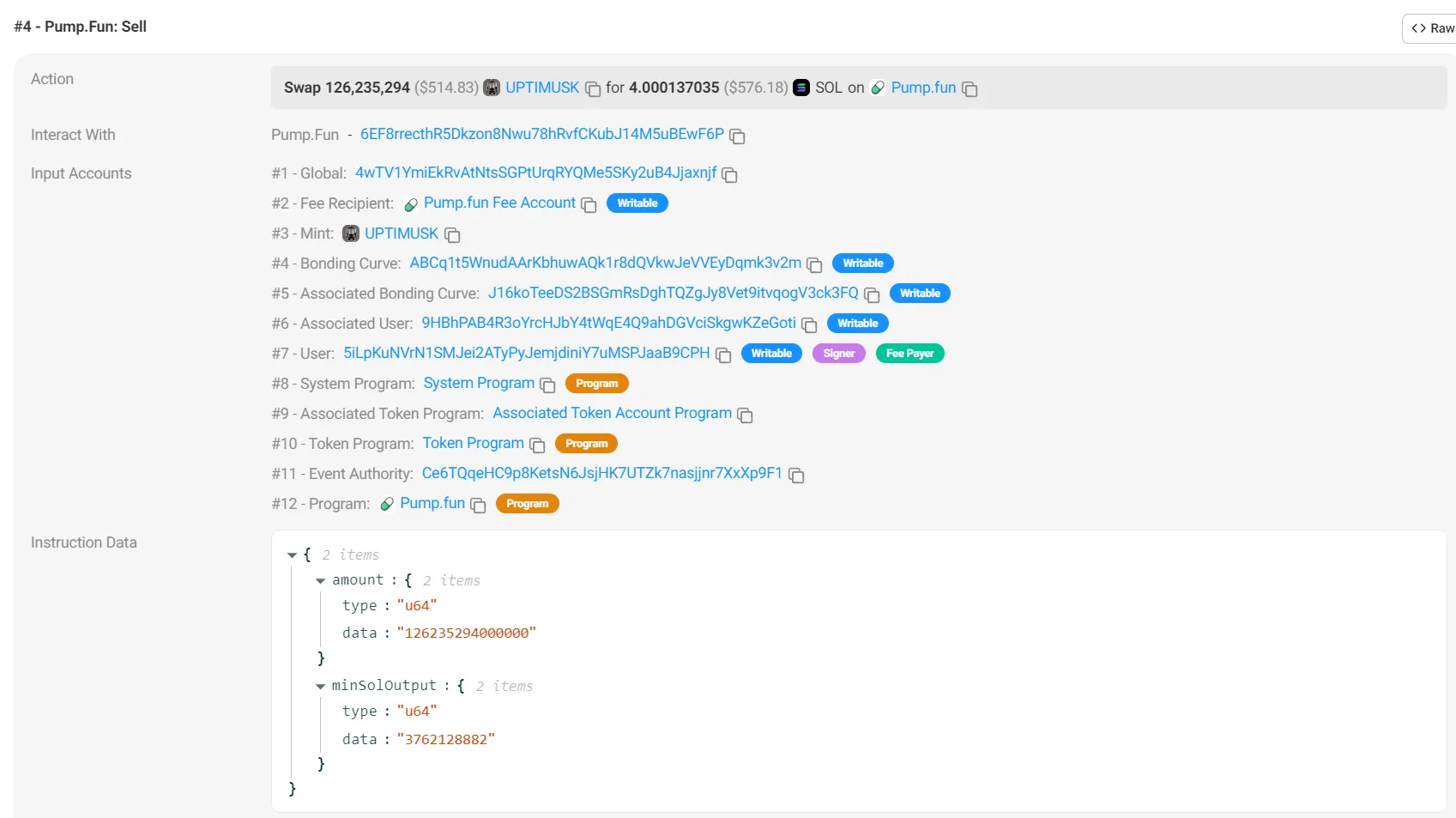Click the ($576.18) dollar value

(756, 88)
